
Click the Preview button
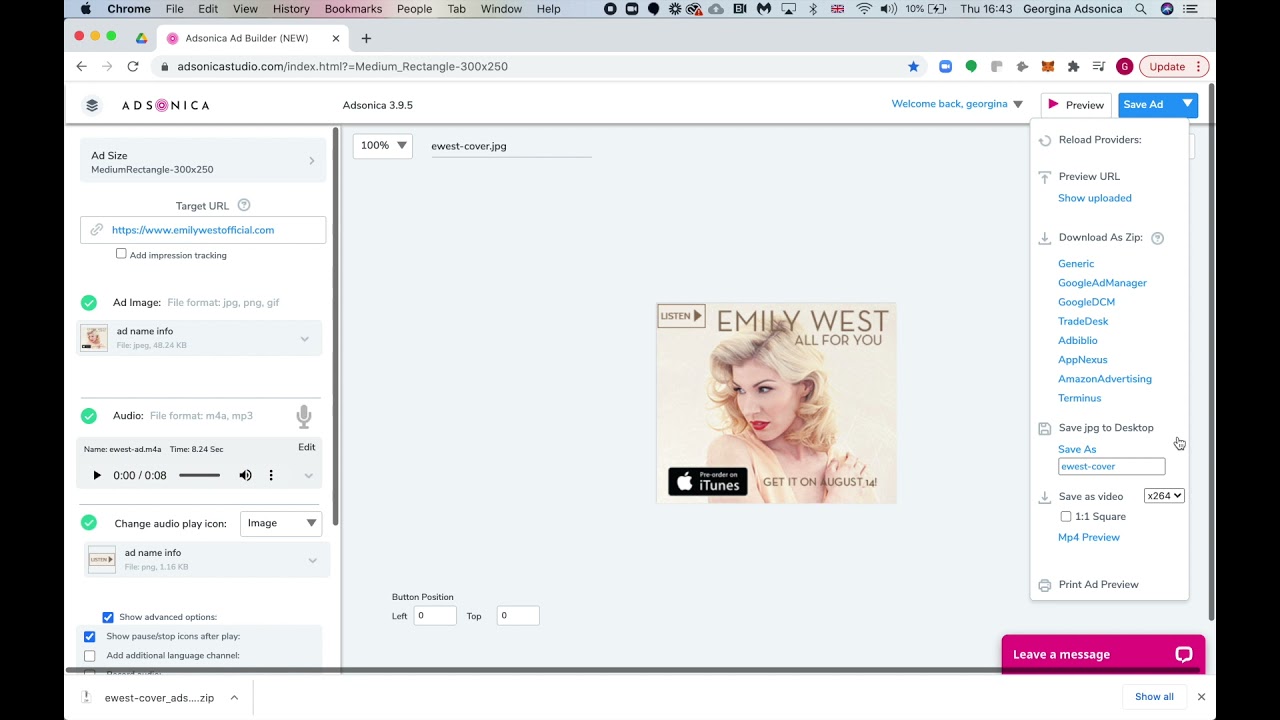(x=1075, y=104)
